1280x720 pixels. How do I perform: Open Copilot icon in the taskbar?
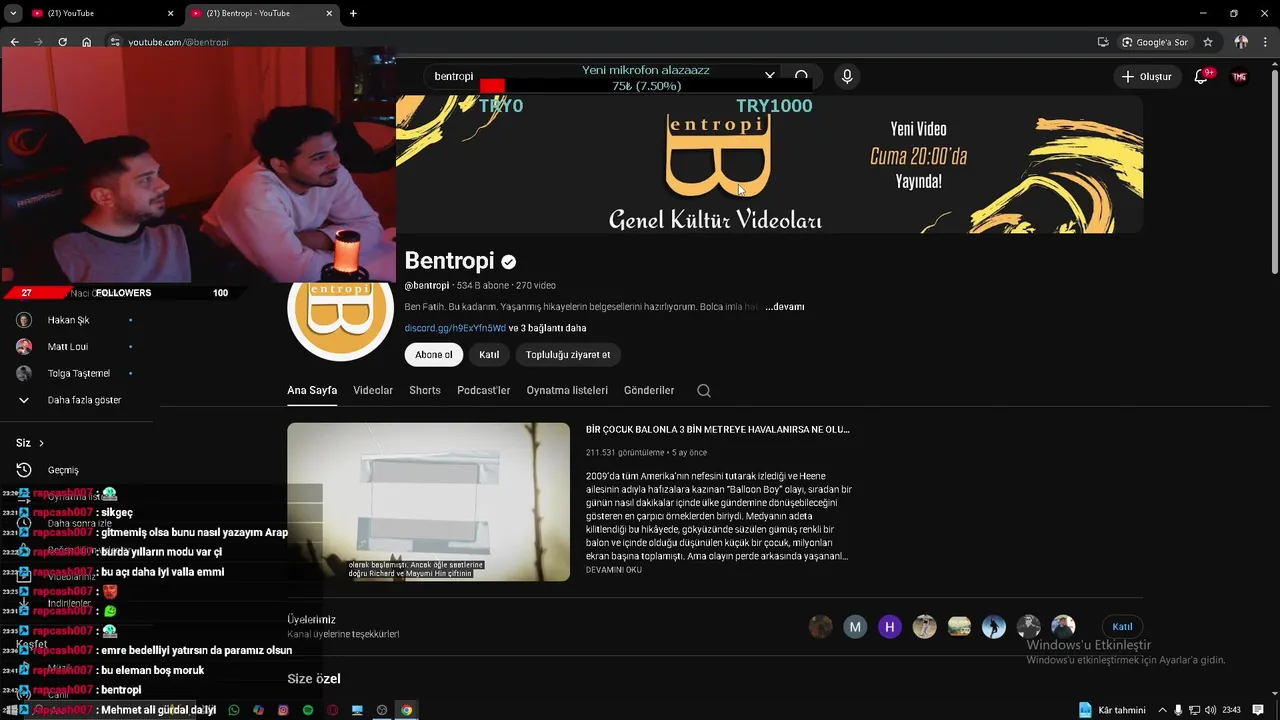(x=259, y=710)
